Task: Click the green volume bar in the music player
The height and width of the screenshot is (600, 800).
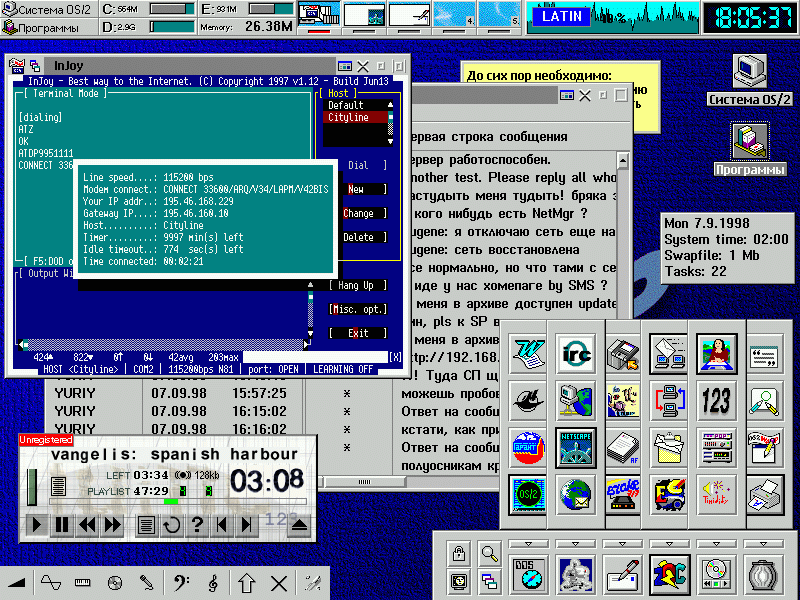Action: click(x=32, y=487)
